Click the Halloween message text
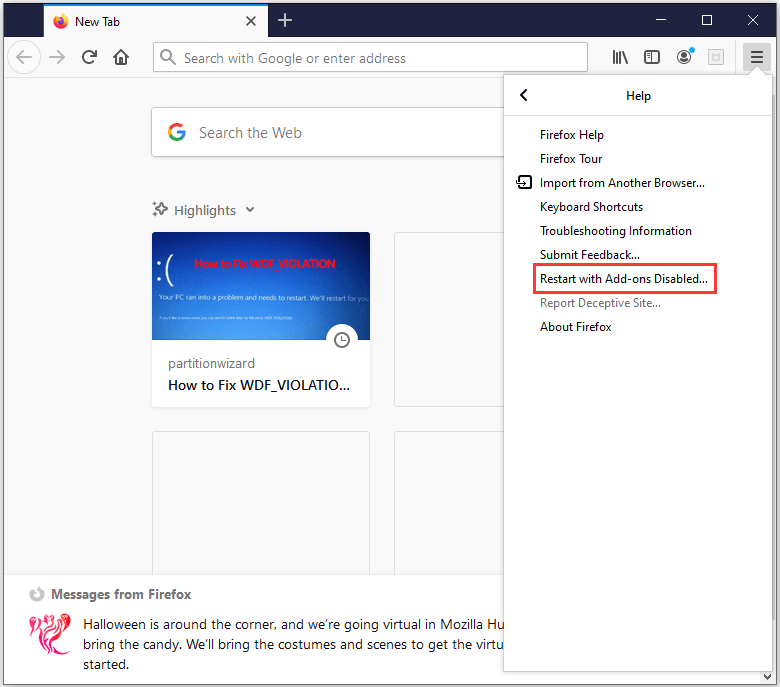Screen dimensions: 780x687 (x=293, y=644)
